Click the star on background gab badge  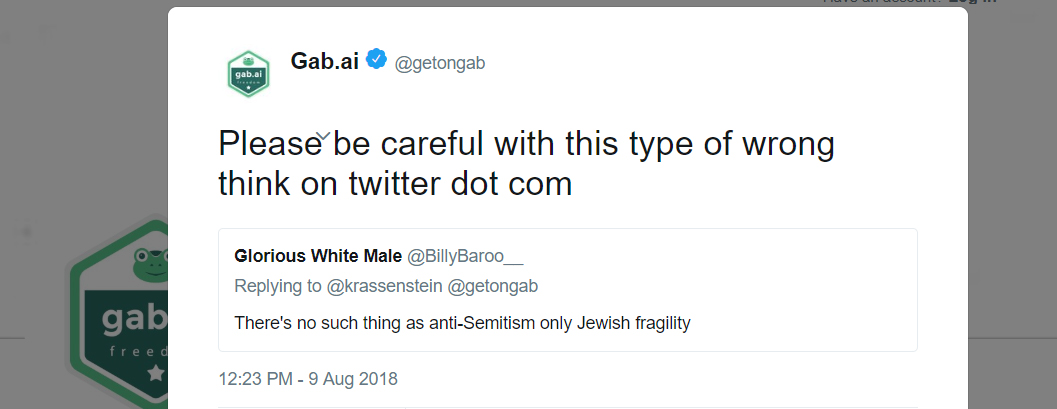[156, 373]
